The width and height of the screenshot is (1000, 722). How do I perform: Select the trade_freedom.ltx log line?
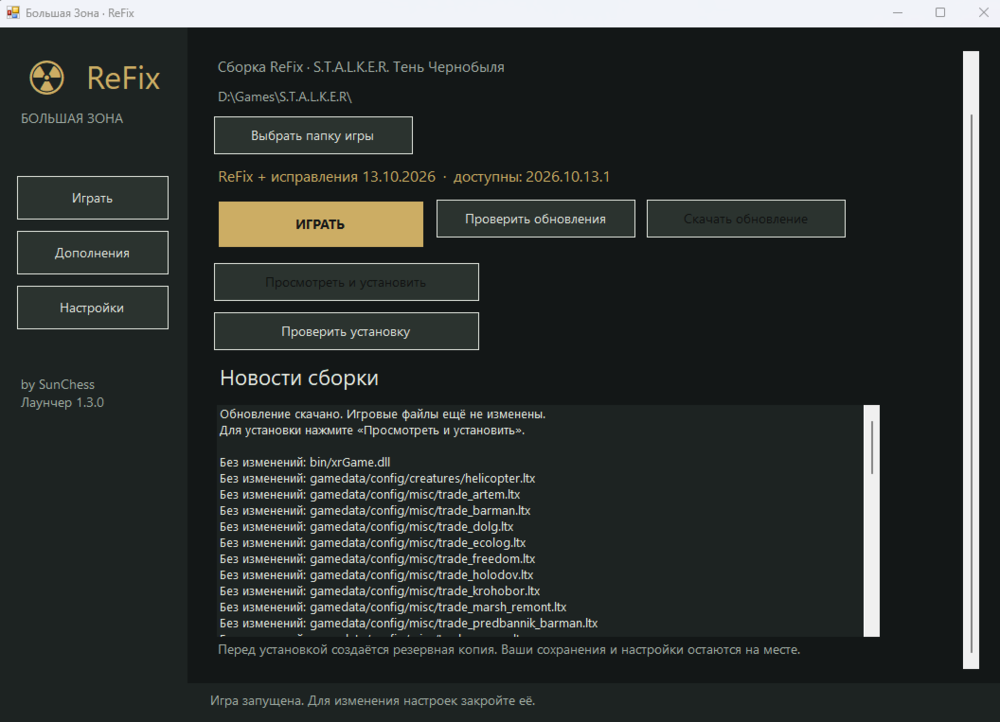click(378, 559)
